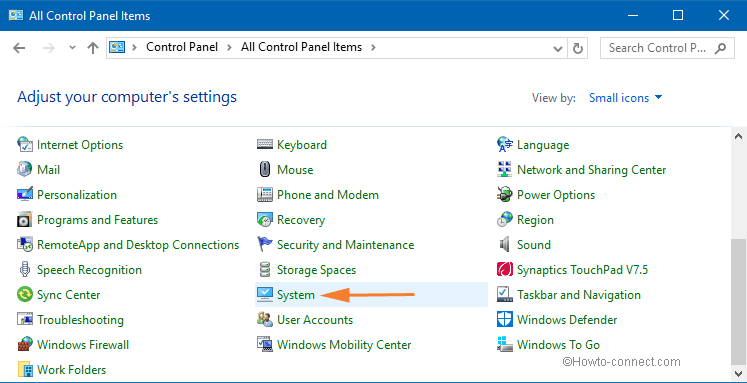Refresh the Control Panel view
Image resolution: width=747 pixels, height=383 pixels.
pyautogui.click(x=578, y=48)
